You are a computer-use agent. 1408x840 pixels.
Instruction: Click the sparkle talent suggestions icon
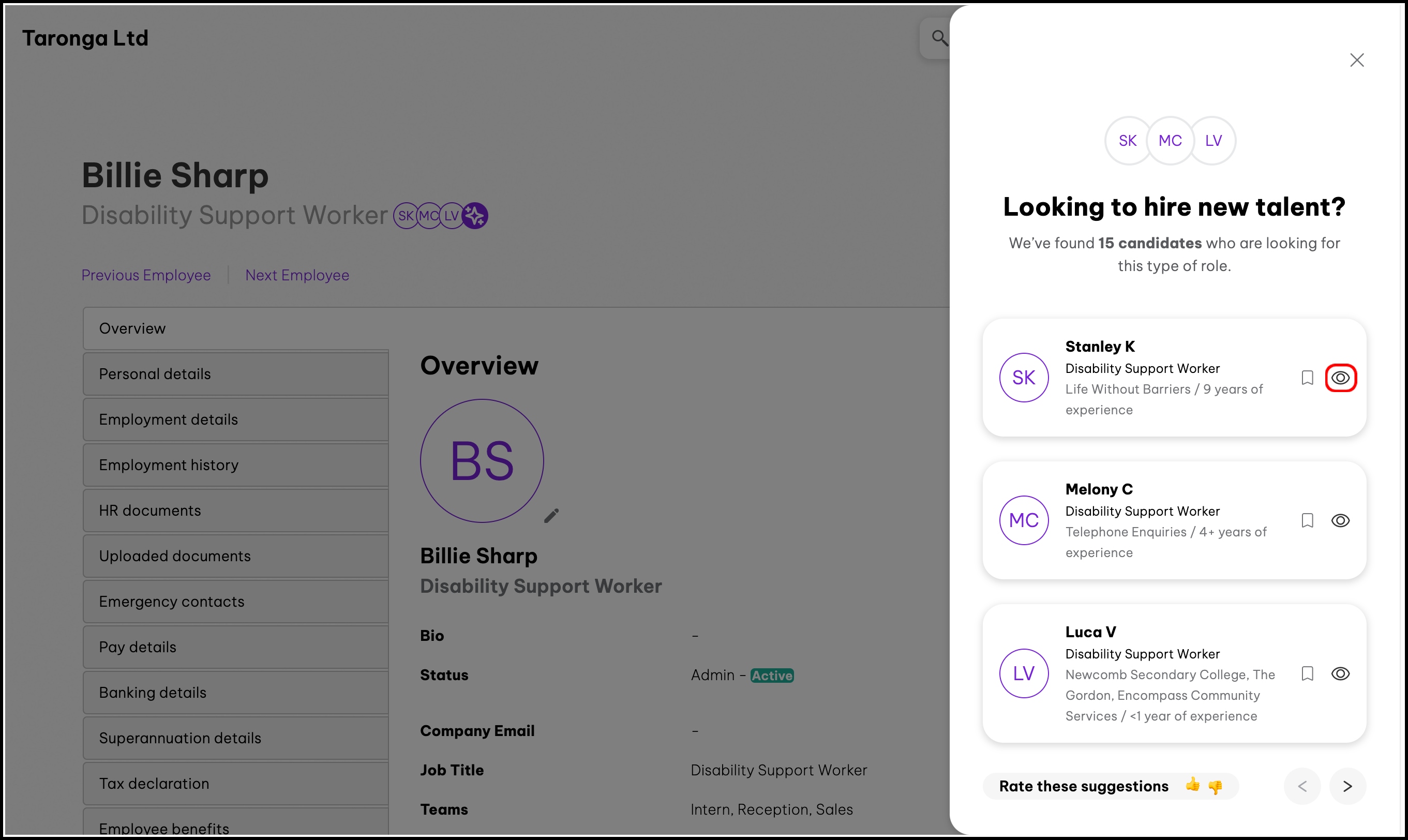[x=475, y=216]
